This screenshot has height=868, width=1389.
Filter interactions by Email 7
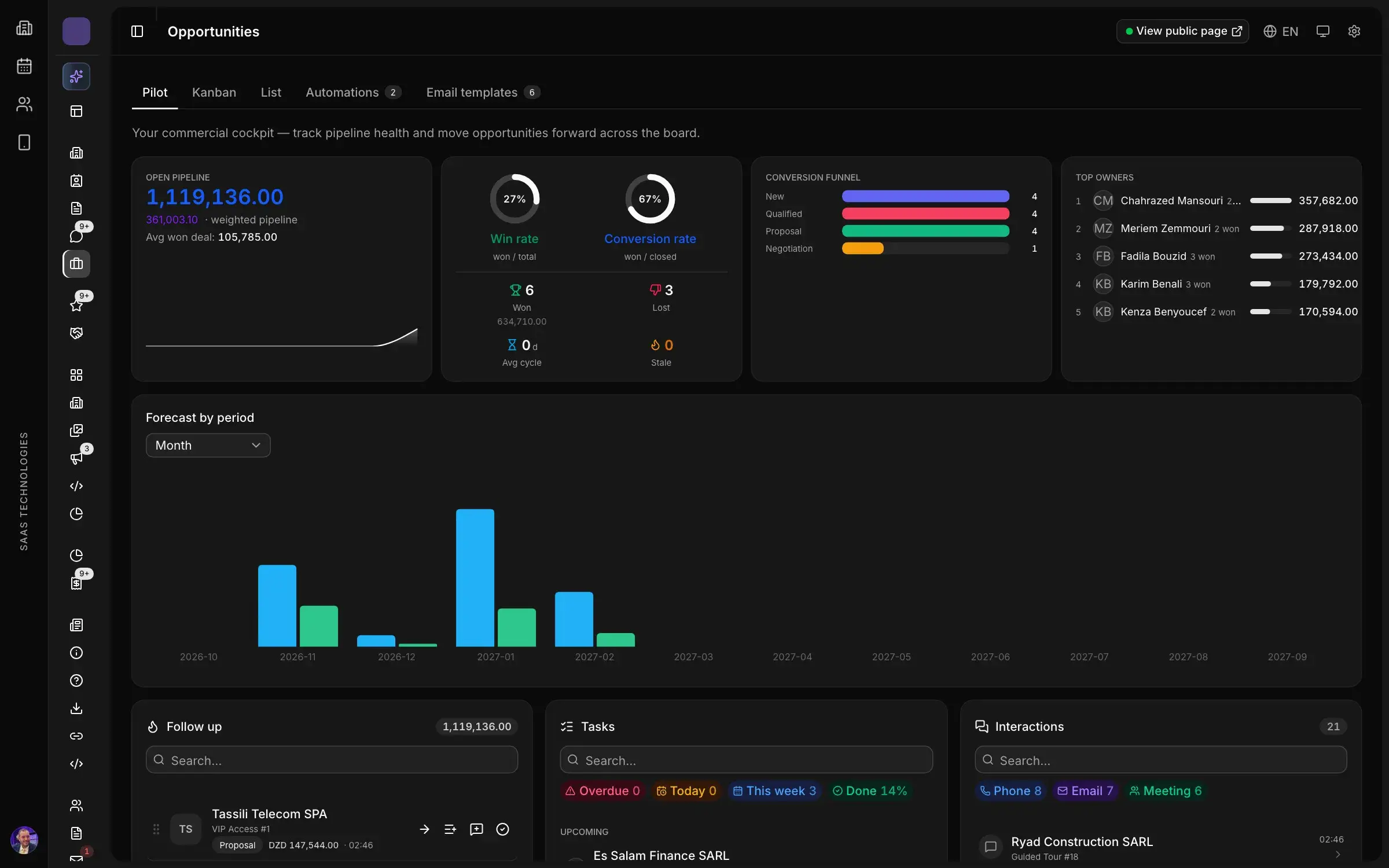(x=1085, y=791)
